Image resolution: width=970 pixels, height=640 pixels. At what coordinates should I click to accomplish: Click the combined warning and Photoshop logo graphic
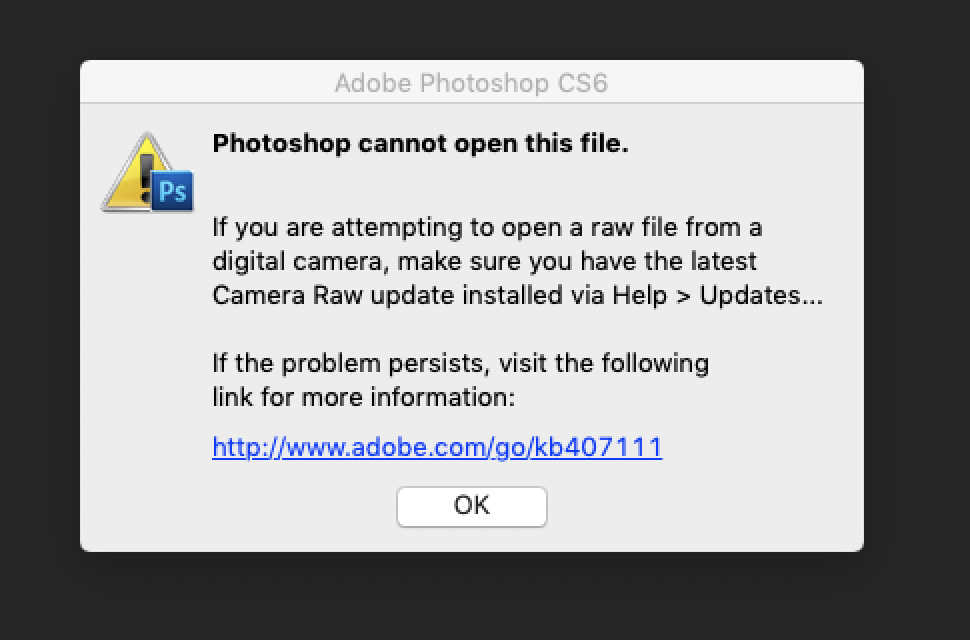point(147,172)
